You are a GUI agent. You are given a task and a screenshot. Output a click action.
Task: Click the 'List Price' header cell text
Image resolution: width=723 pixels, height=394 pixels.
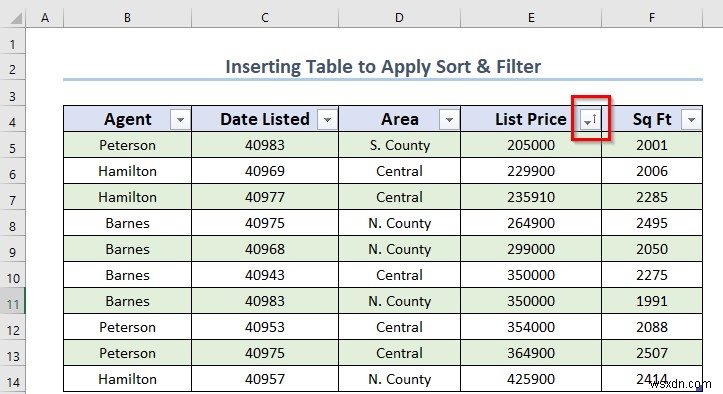click(x=531, y=119)
